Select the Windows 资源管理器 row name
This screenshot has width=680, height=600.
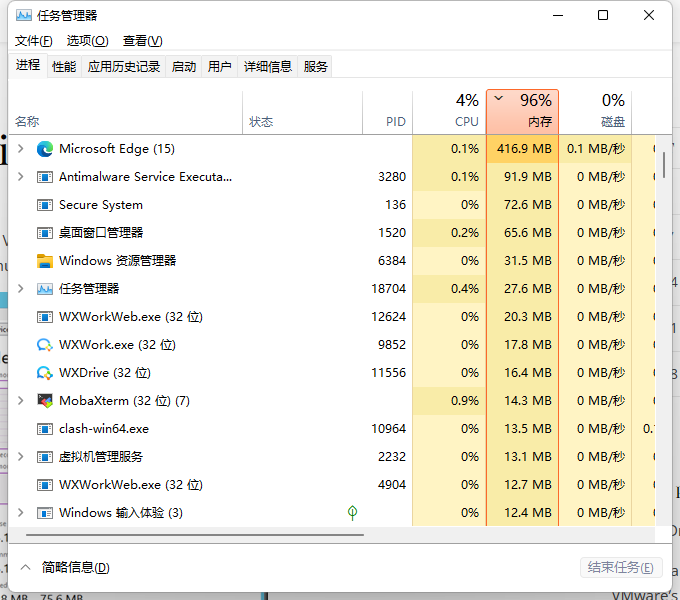coord(118,261)
